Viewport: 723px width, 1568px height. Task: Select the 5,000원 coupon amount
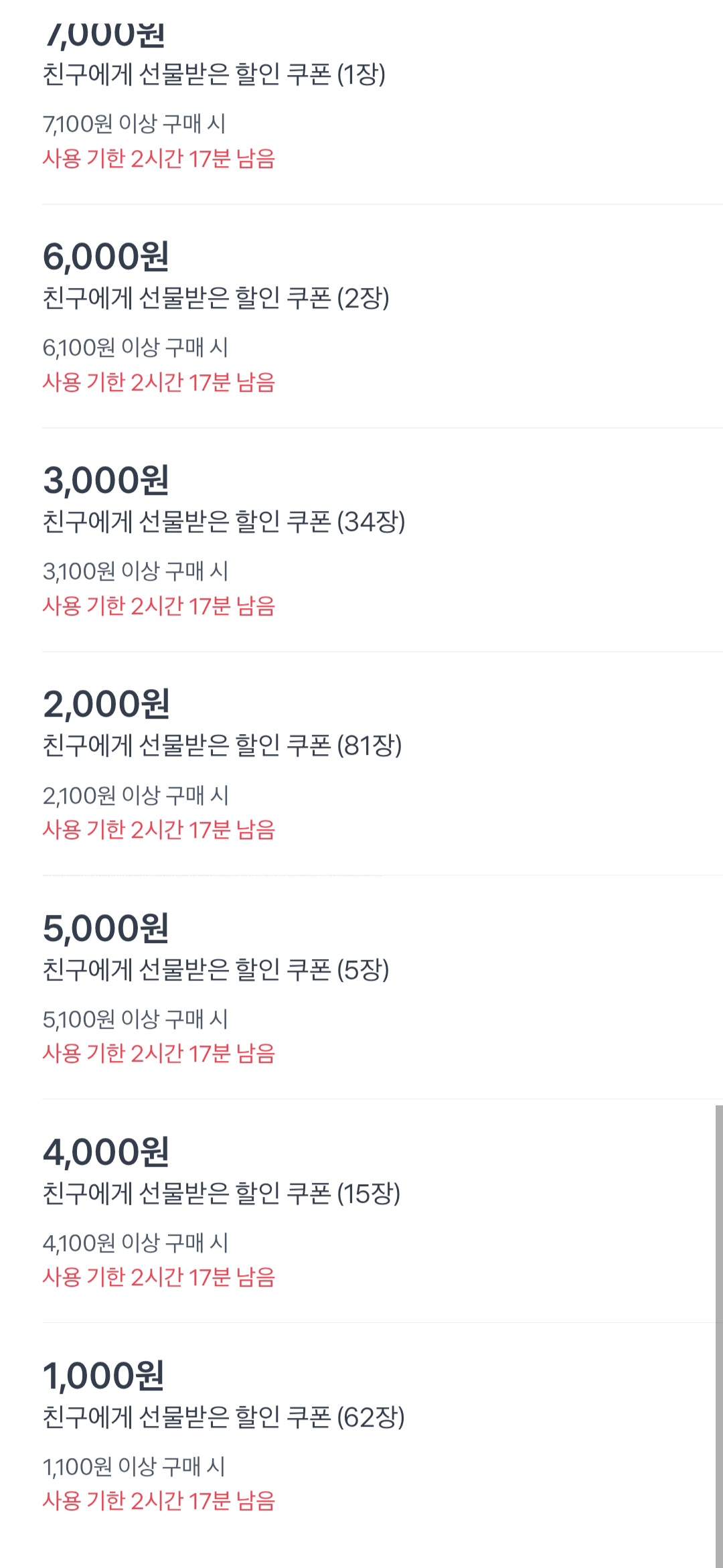point(106,928)
